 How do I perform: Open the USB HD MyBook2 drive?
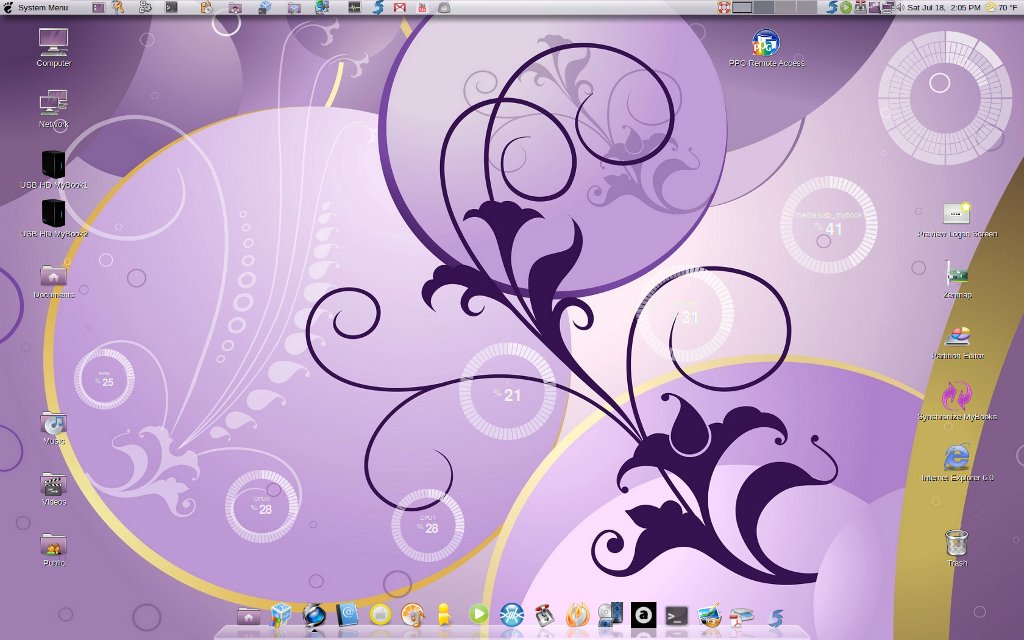point(54,217)
